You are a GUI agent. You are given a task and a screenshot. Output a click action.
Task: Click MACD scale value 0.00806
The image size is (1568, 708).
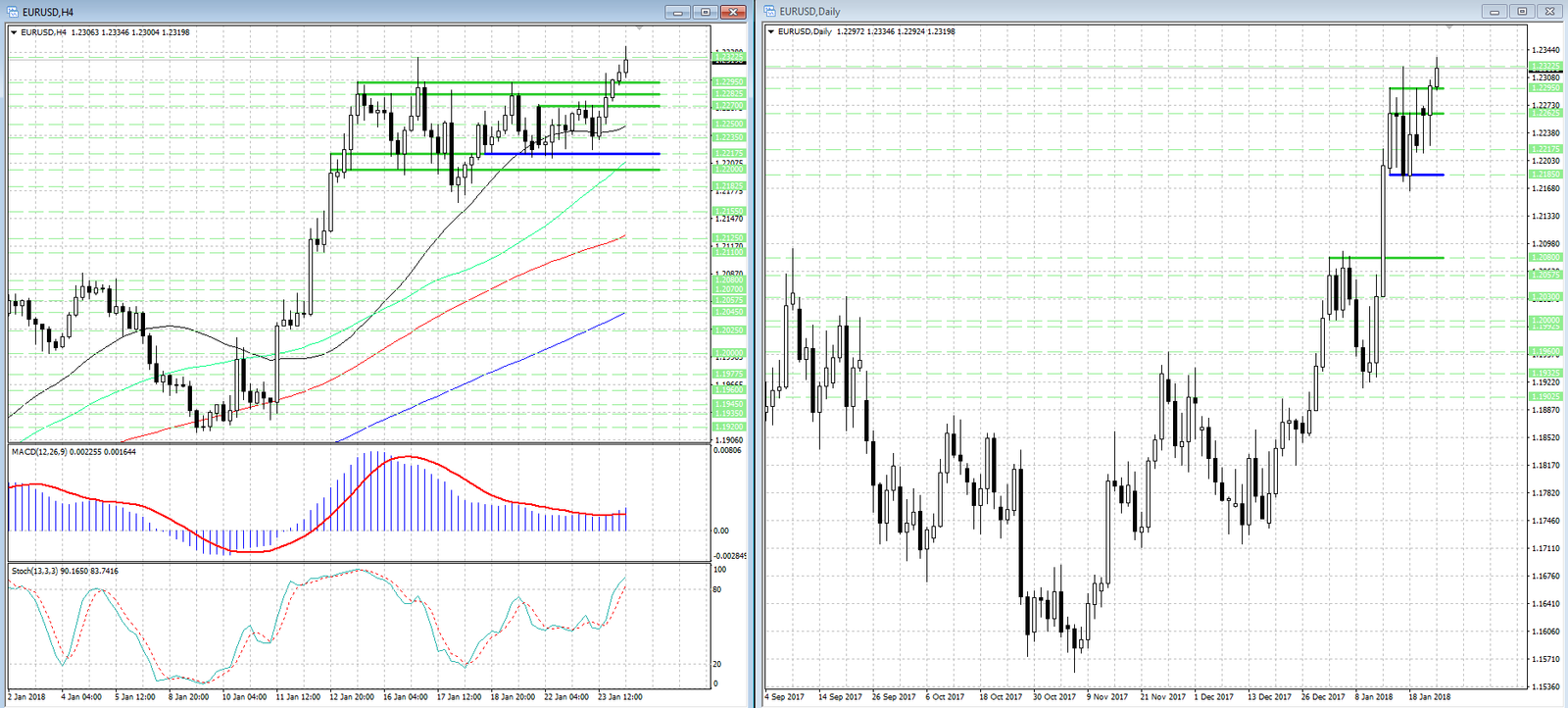click(728, 450)
